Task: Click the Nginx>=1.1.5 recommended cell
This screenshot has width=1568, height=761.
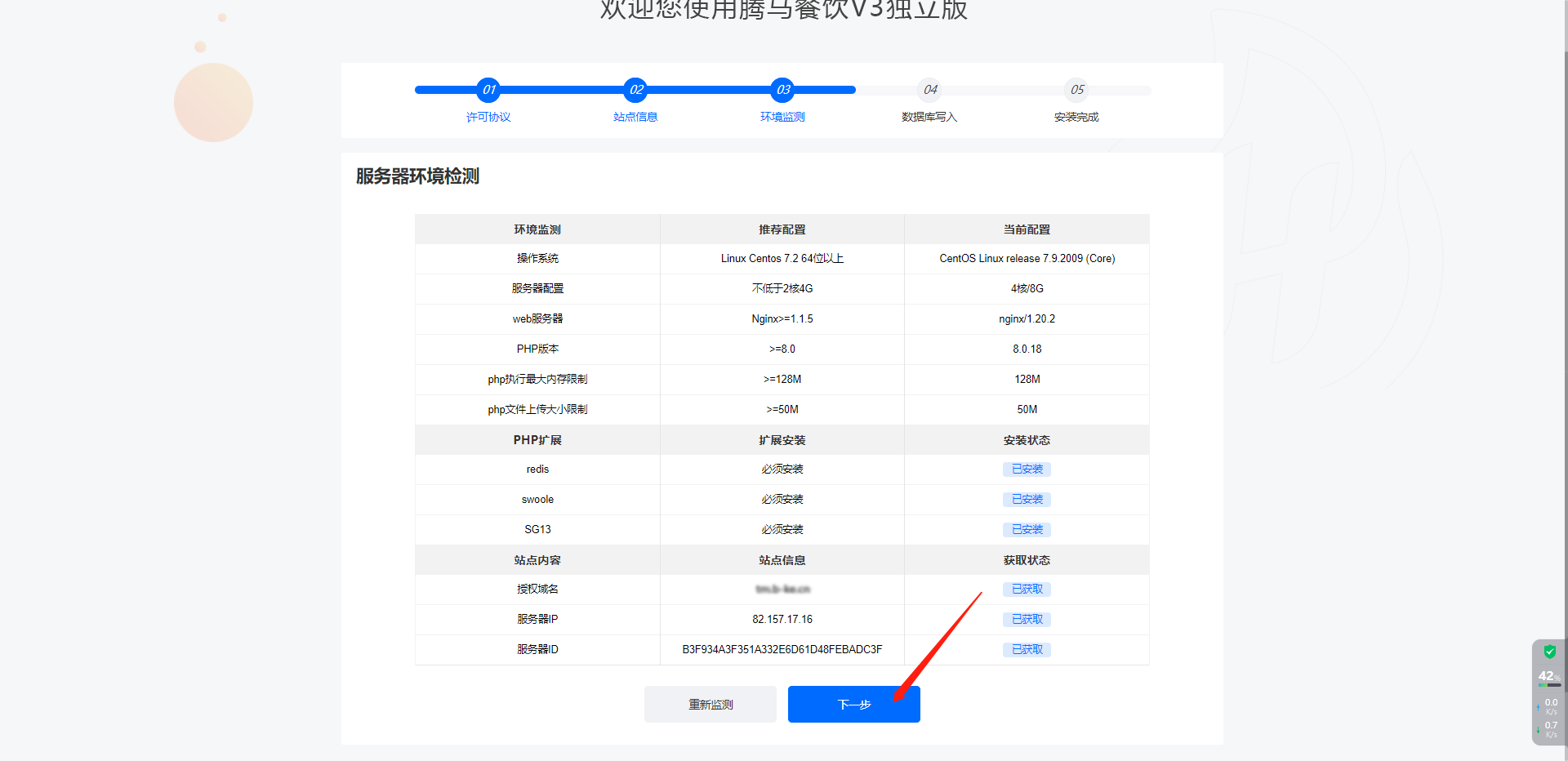Action: (x=782, y=319)
